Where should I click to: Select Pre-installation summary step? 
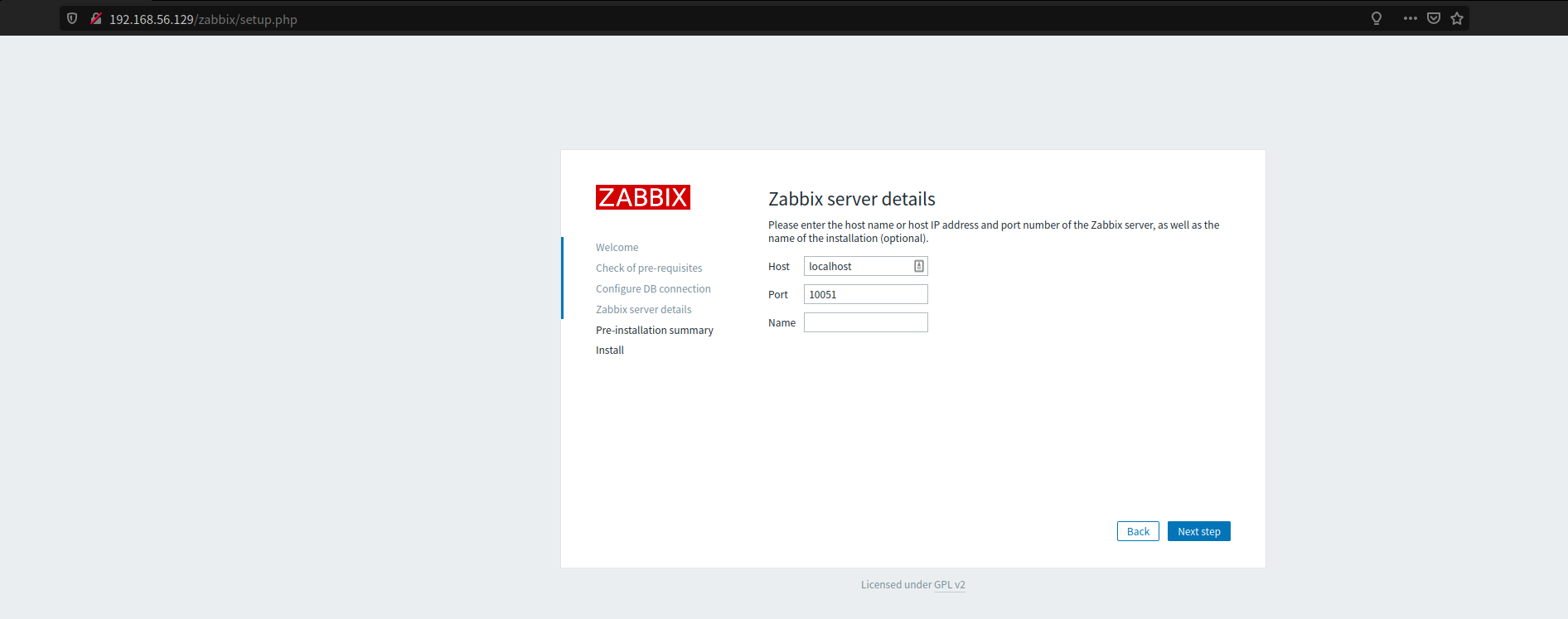click(655, 331)
